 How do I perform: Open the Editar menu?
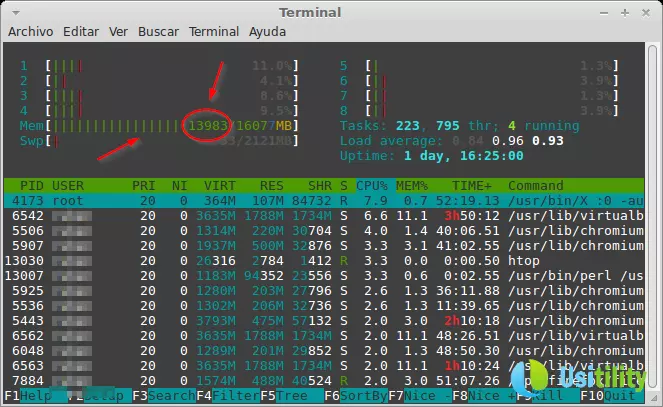click(81, 32)
